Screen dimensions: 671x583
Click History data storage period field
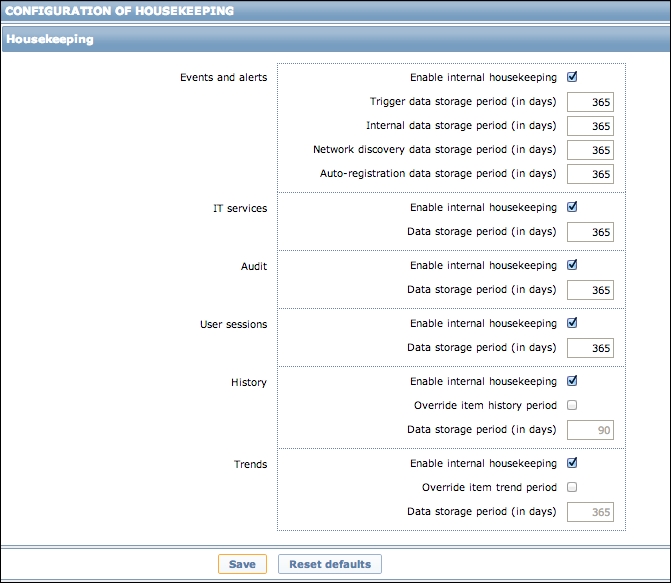pos(590,430)
